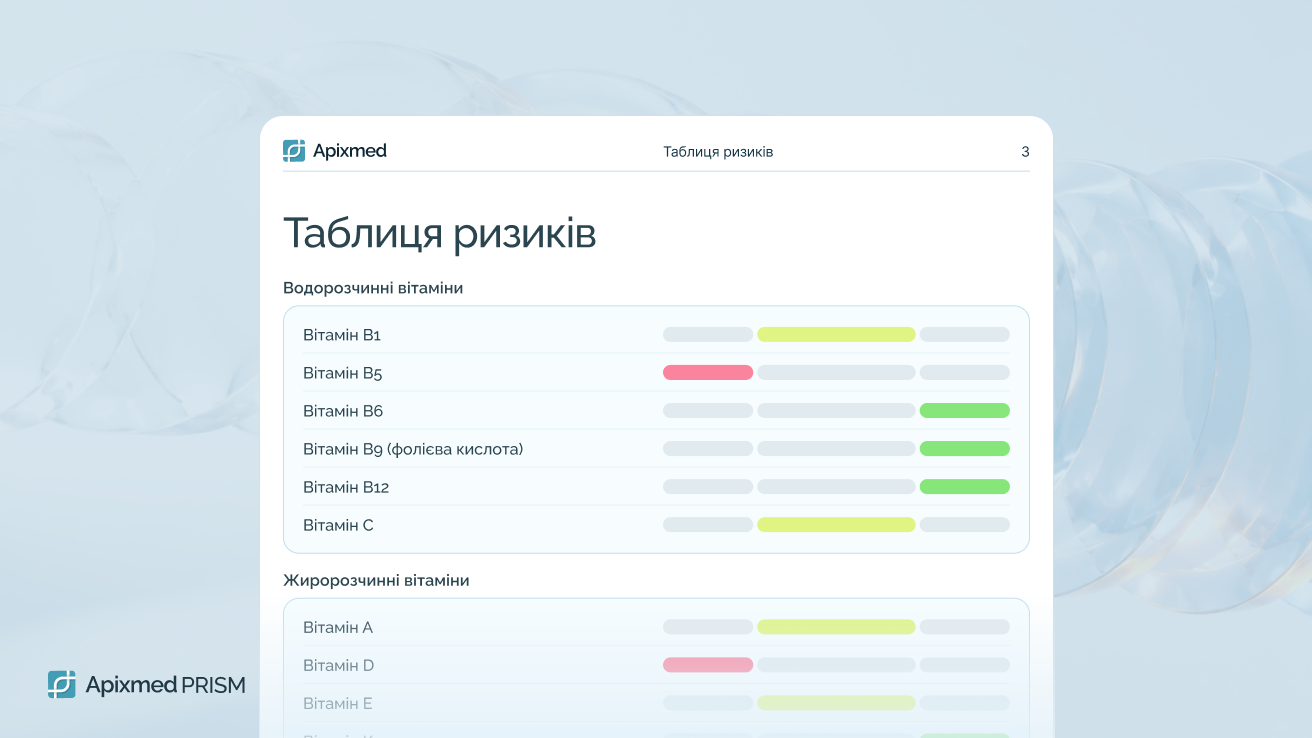Click the 'Вітамін B6' row label

coord(343,411)
